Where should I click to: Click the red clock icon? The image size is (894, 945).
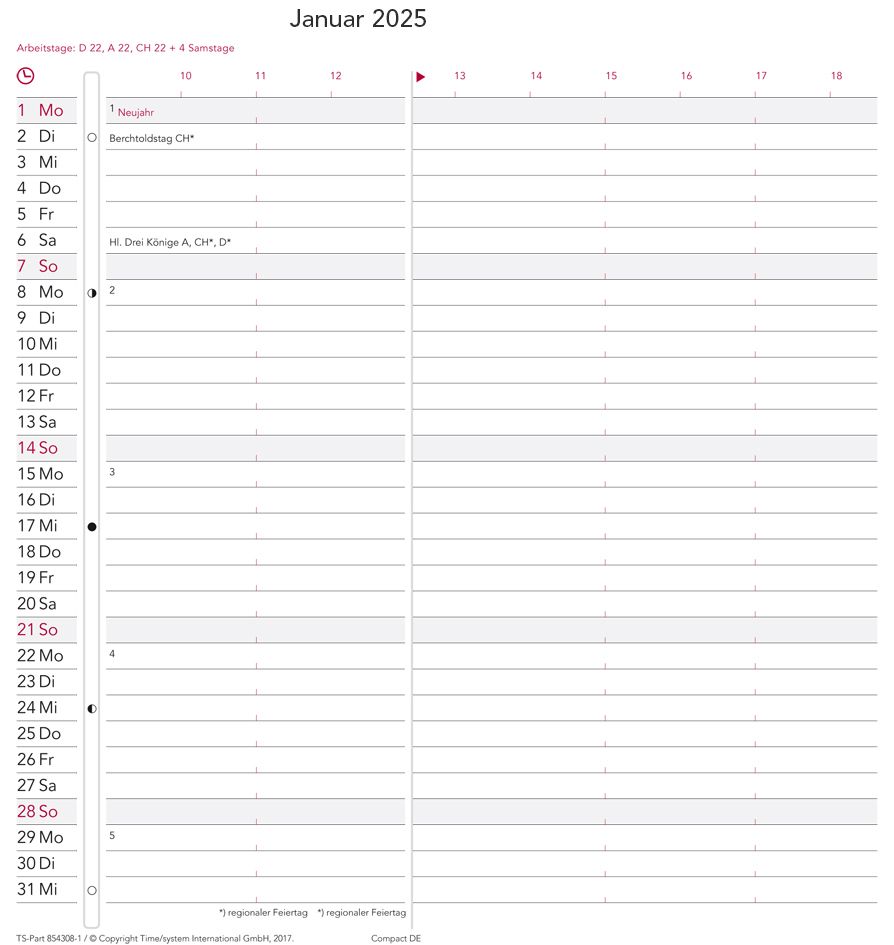click(x=25, y=76)
